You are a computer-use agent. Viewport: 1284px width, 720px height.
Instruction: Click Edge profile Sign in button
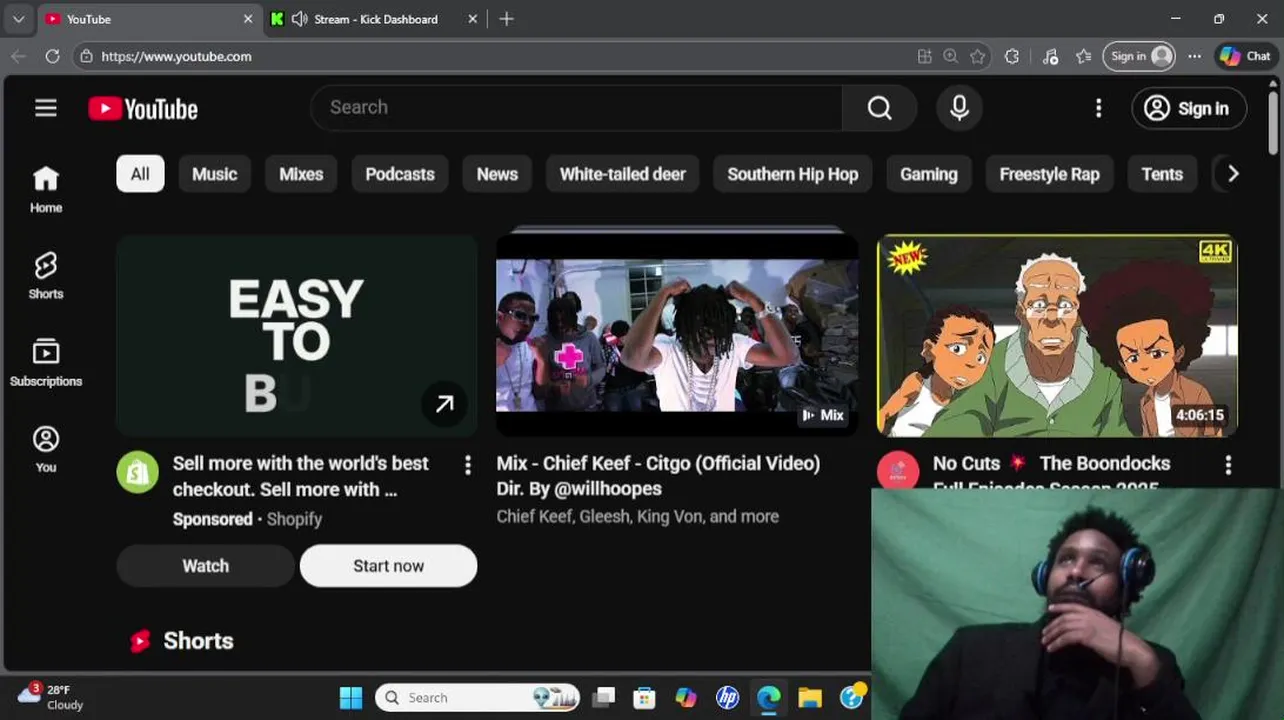click(x=1139, y=57)
